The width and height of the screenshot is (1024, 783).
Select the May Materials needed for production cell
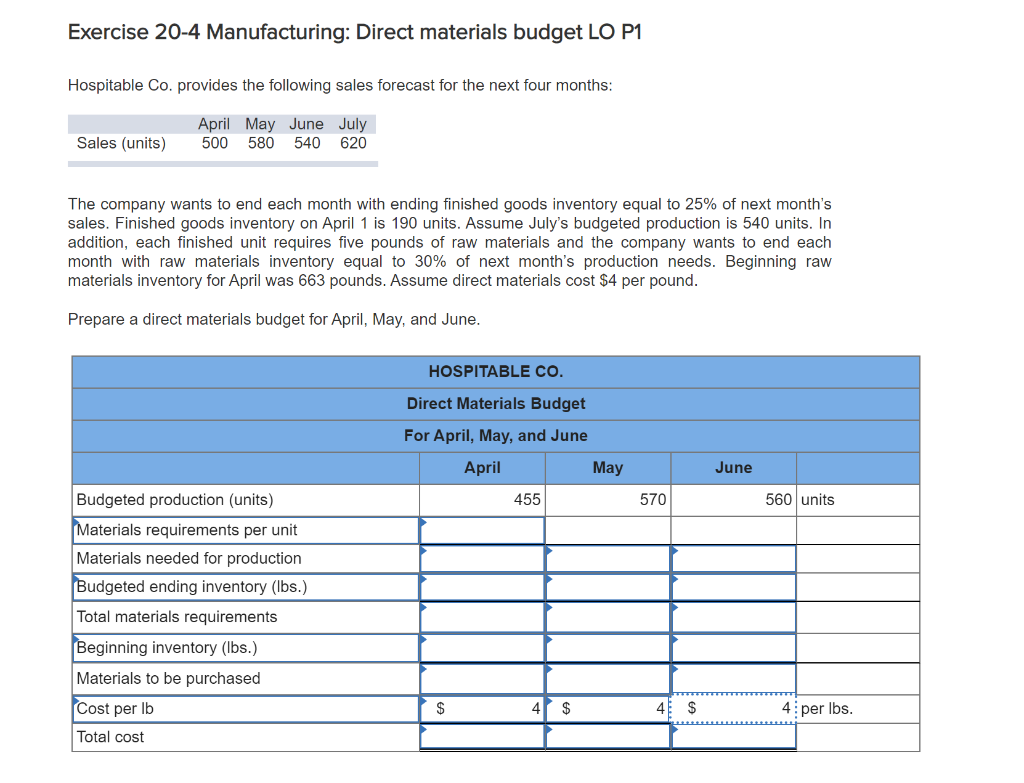pos(607,558)
